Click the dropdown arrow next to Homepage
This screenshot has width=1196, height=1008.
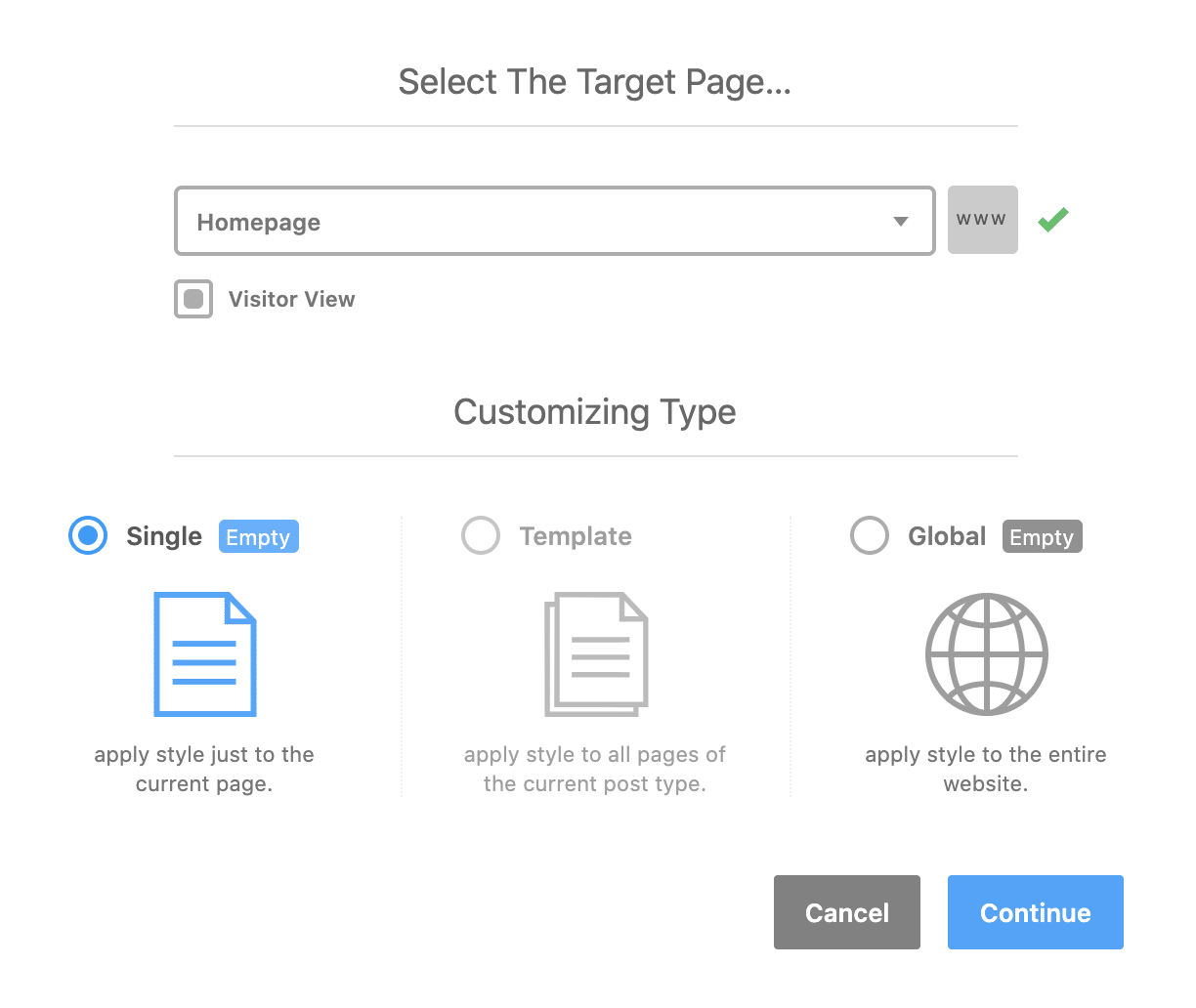900,222
